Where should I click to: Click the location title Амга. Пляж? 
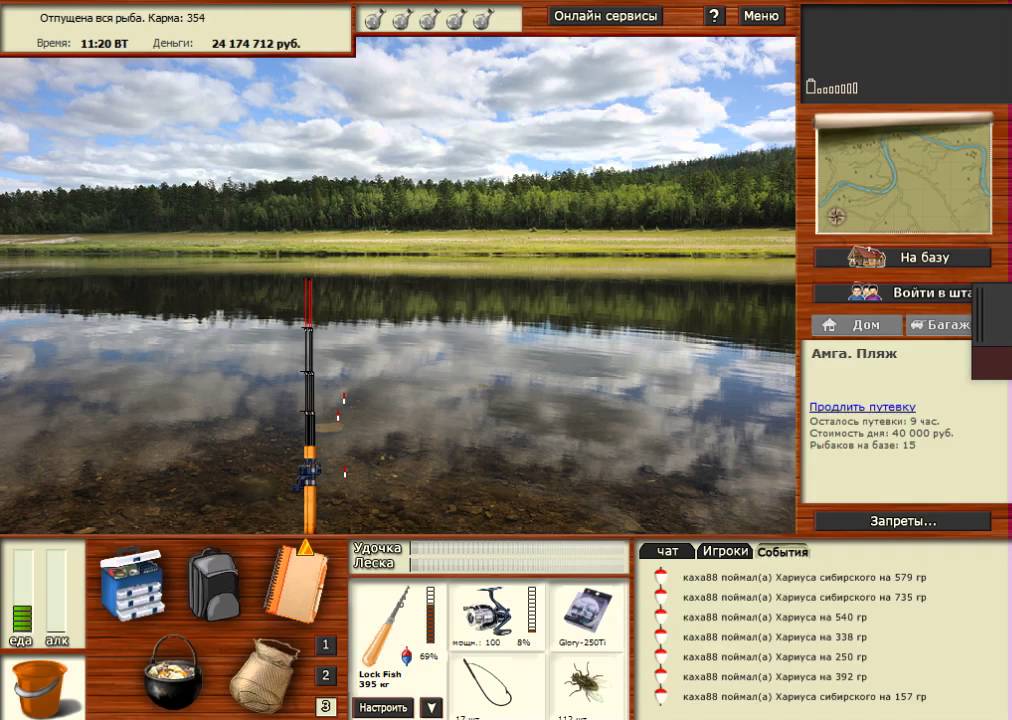[x=854, y=354]
